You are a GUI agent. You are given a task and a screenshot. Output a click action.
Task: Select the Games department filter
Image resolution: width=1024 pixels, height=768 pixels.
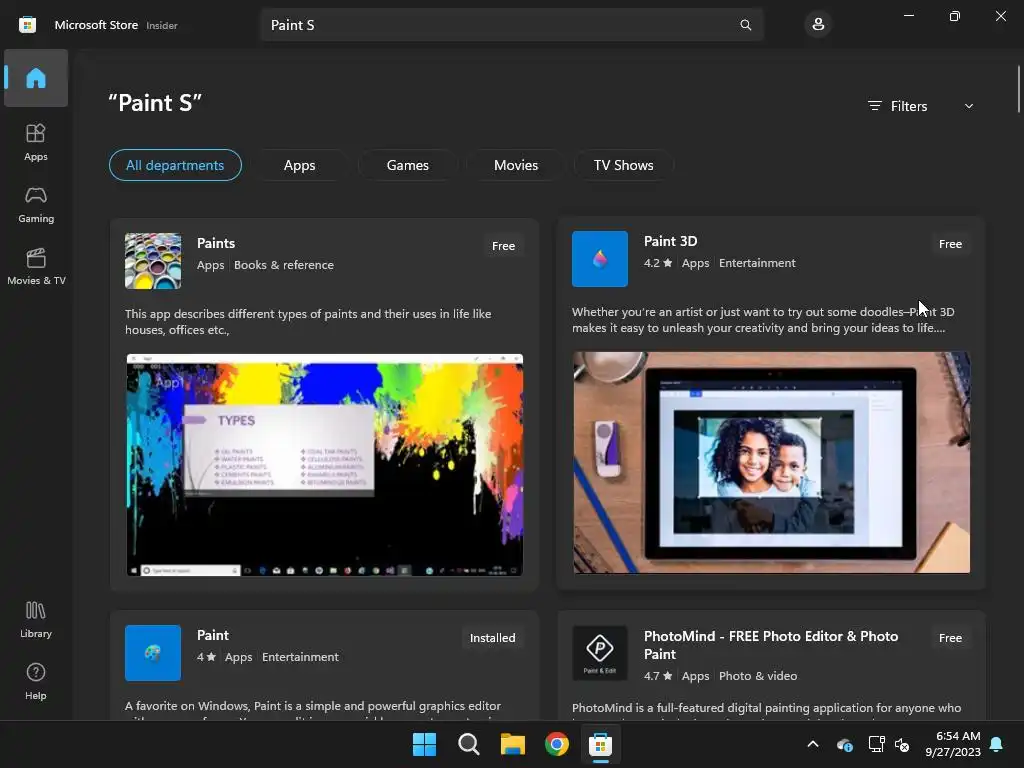(408, 165)
